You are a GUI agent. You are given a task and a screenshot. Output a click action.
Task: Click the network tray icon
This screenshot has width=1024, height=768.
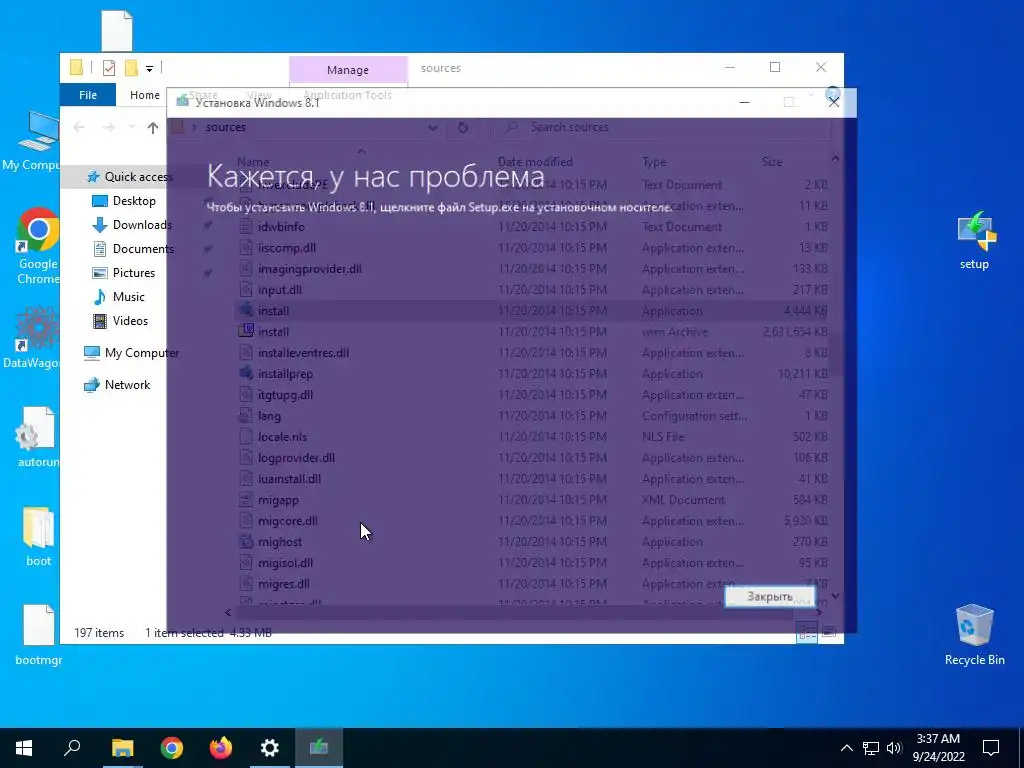(871, 748)
